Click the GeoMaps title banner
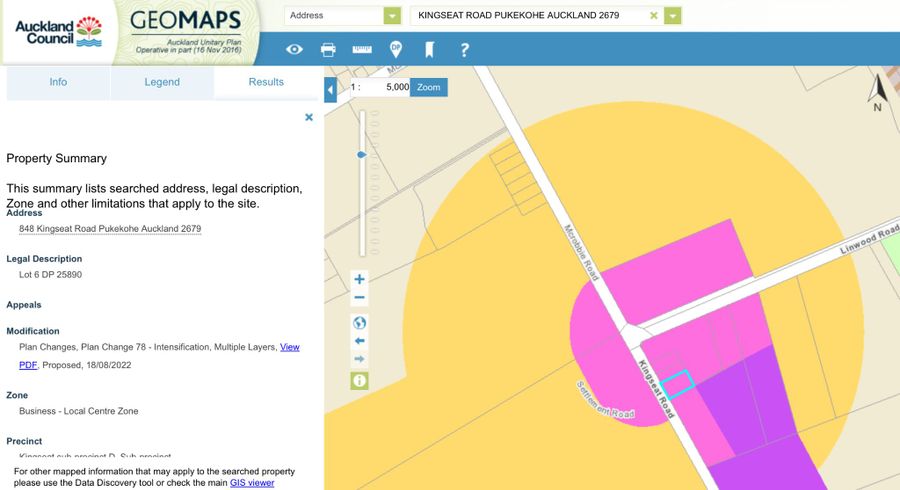 pyautogui.click(x=186, y=32)
